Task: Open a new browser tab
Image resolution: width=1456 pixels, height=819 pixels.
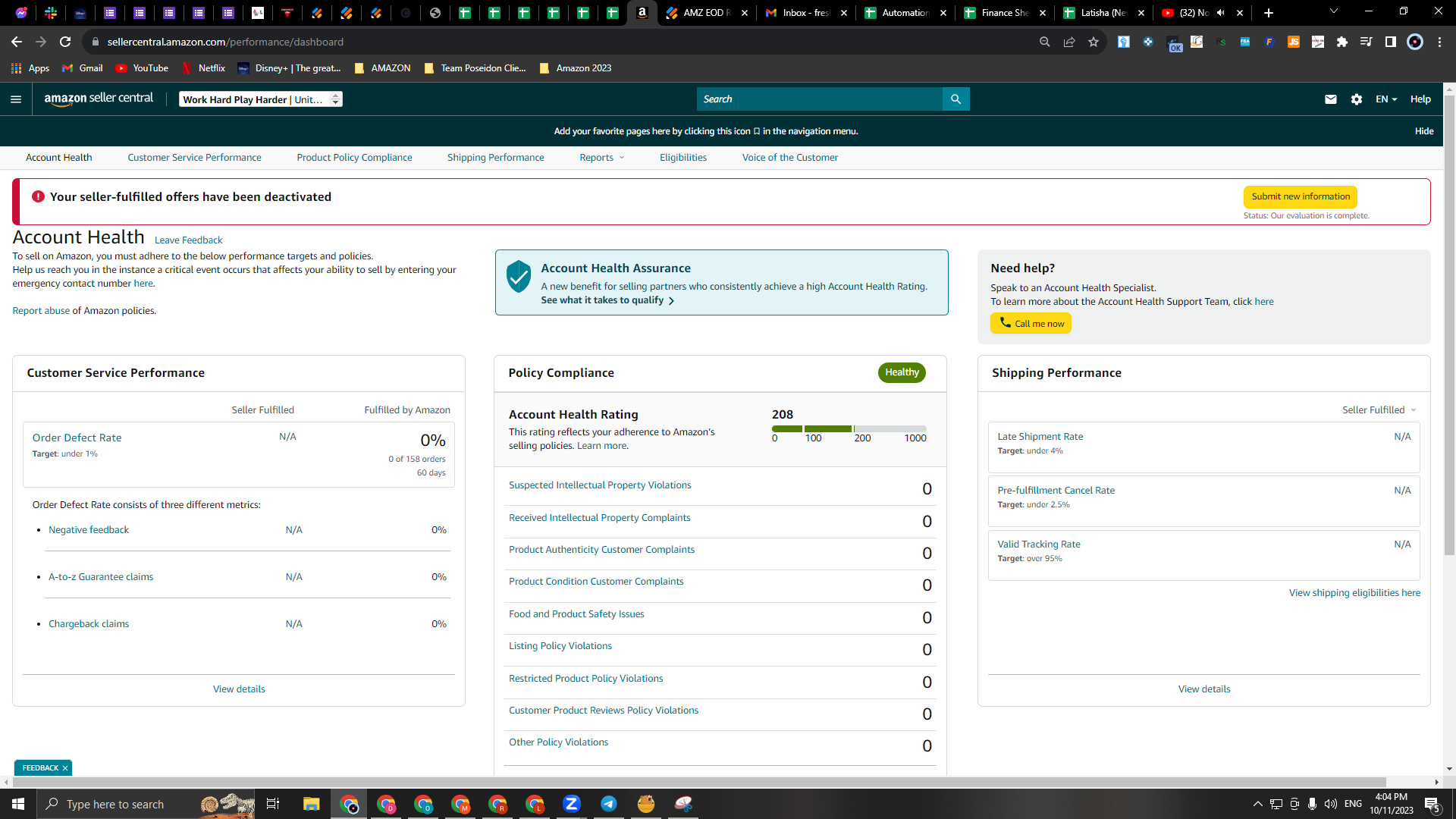Action: (1268, 13)
